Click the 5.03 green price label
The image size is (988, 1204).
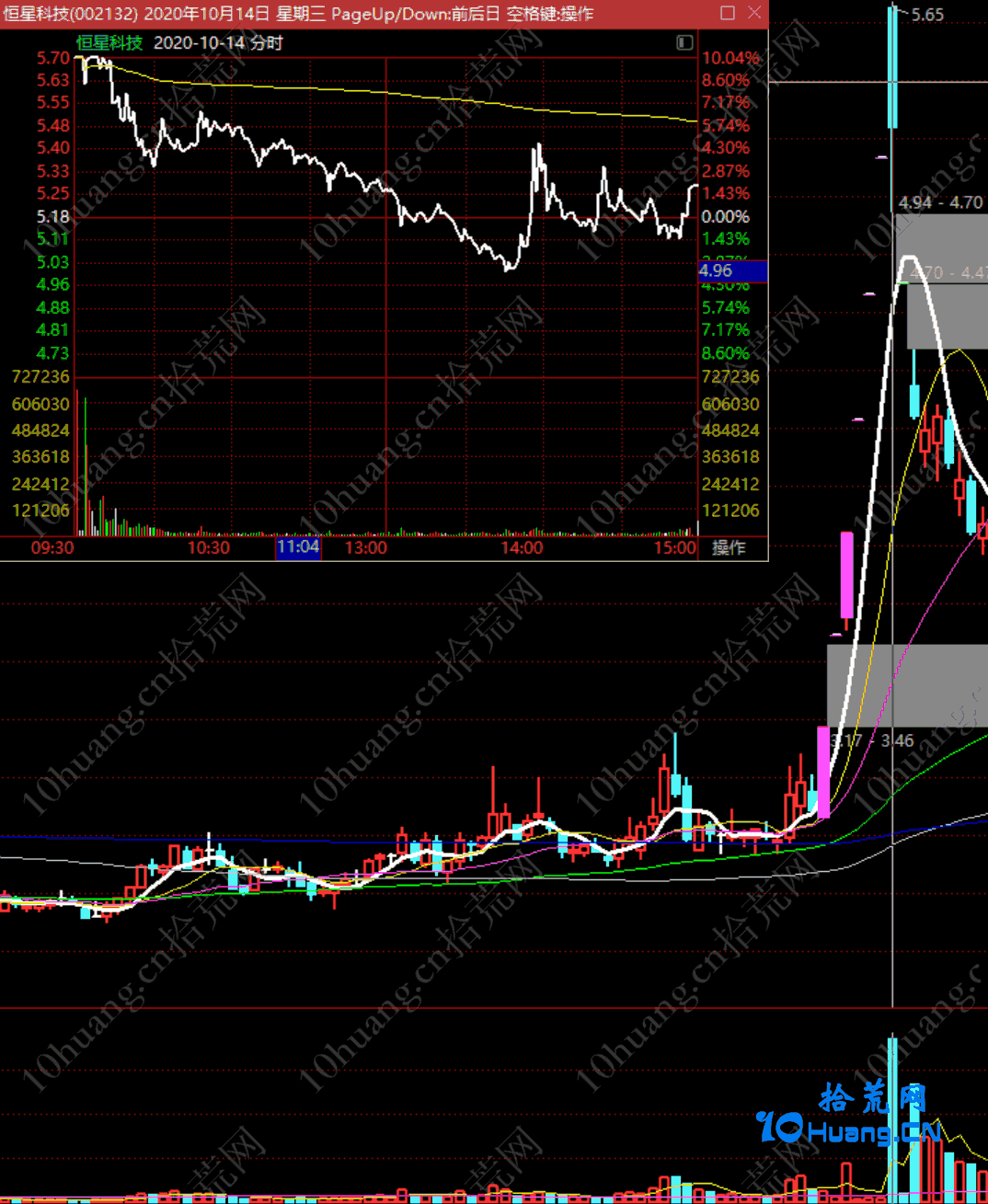point(53,262)
